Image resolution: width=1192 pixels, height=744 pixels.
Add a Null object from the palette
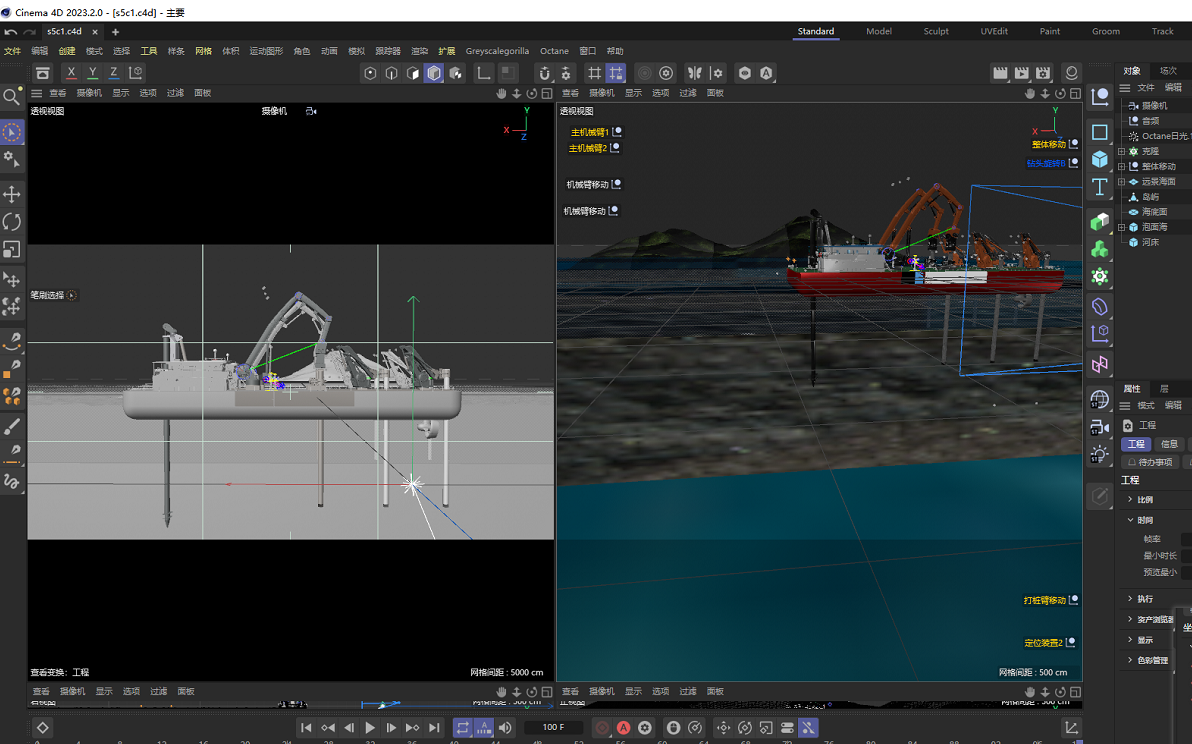coord(1099,97)
